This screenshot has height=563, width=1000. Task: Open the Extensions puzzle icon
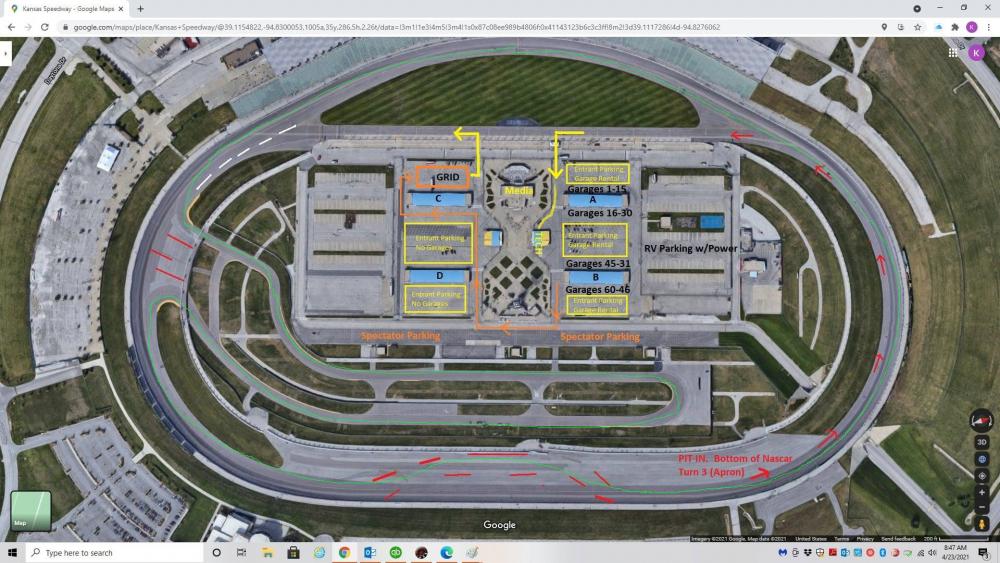(955, 27)
